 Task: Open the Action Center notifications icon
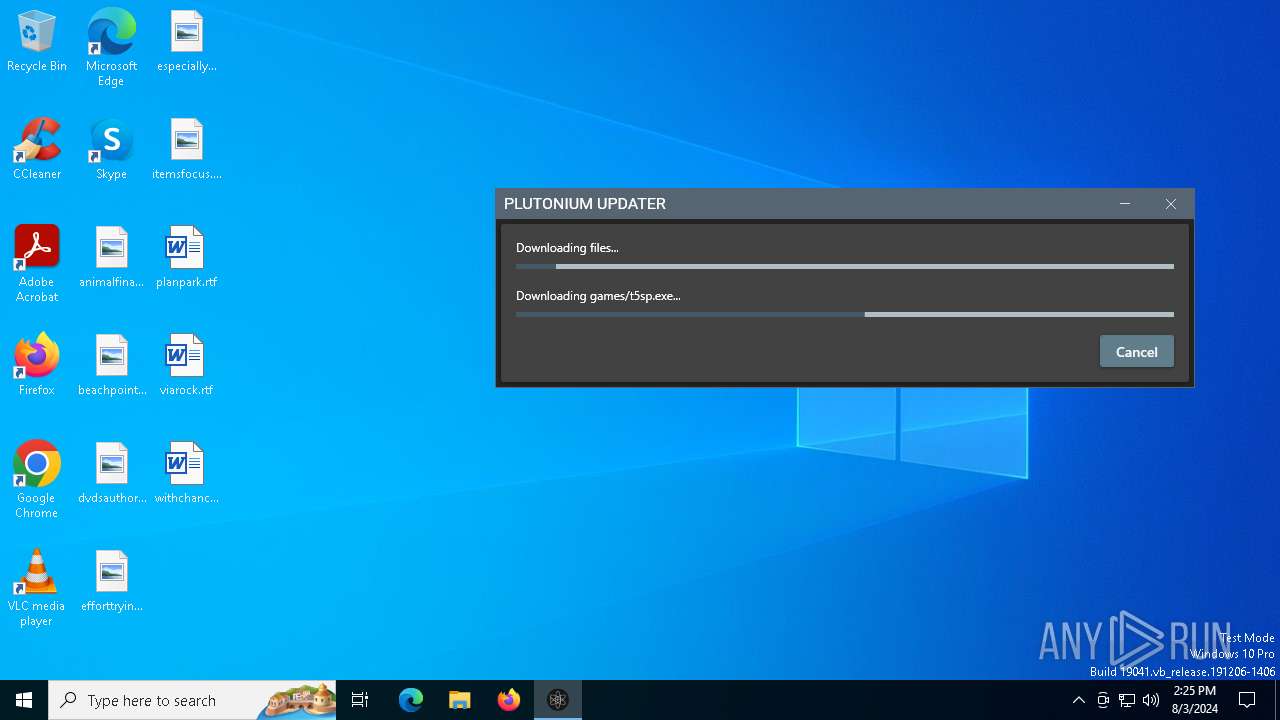[1247, 700]
